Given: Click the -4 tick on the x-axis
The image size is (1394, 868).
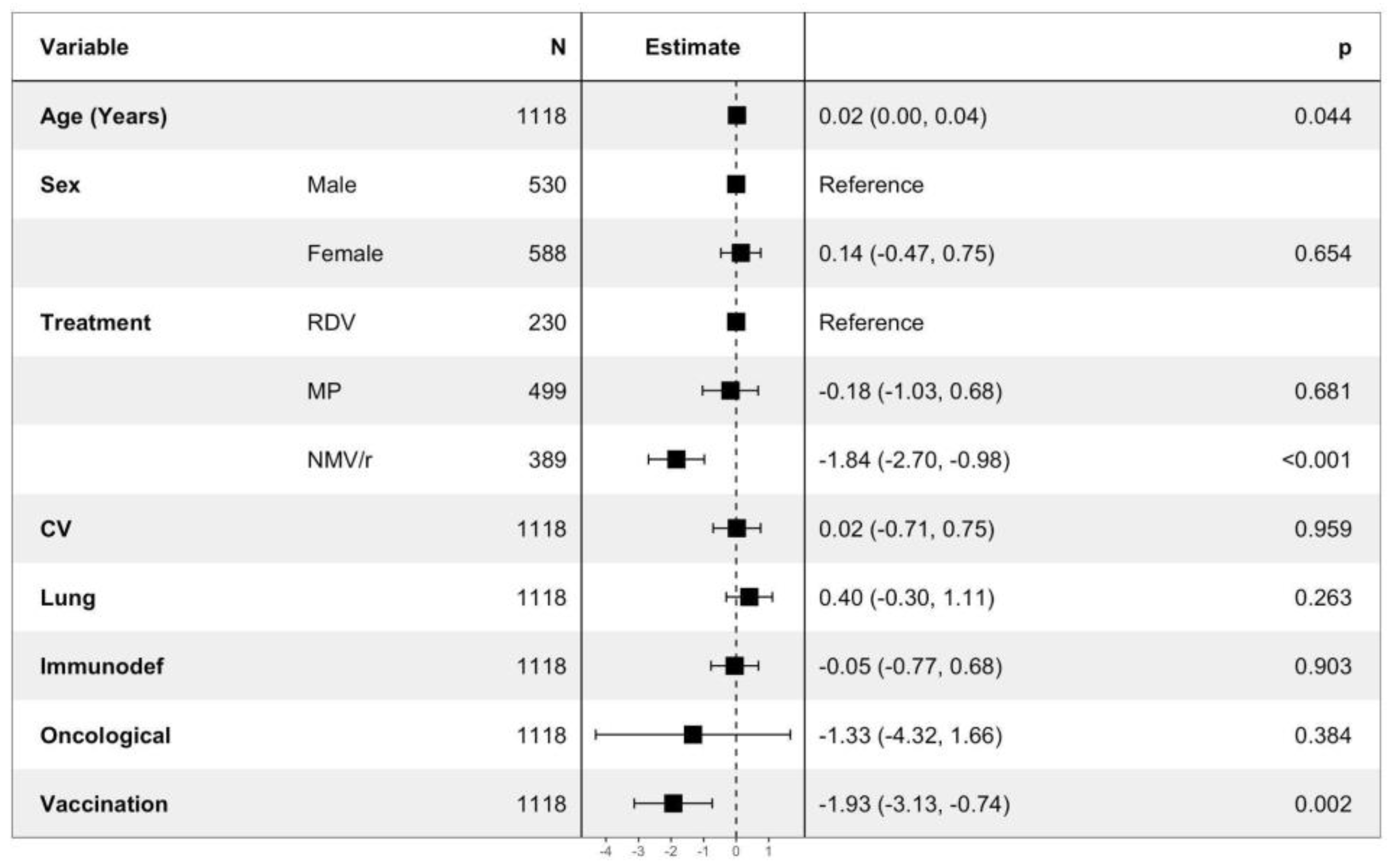Looking at the screenshot, I should coord(605,851).
